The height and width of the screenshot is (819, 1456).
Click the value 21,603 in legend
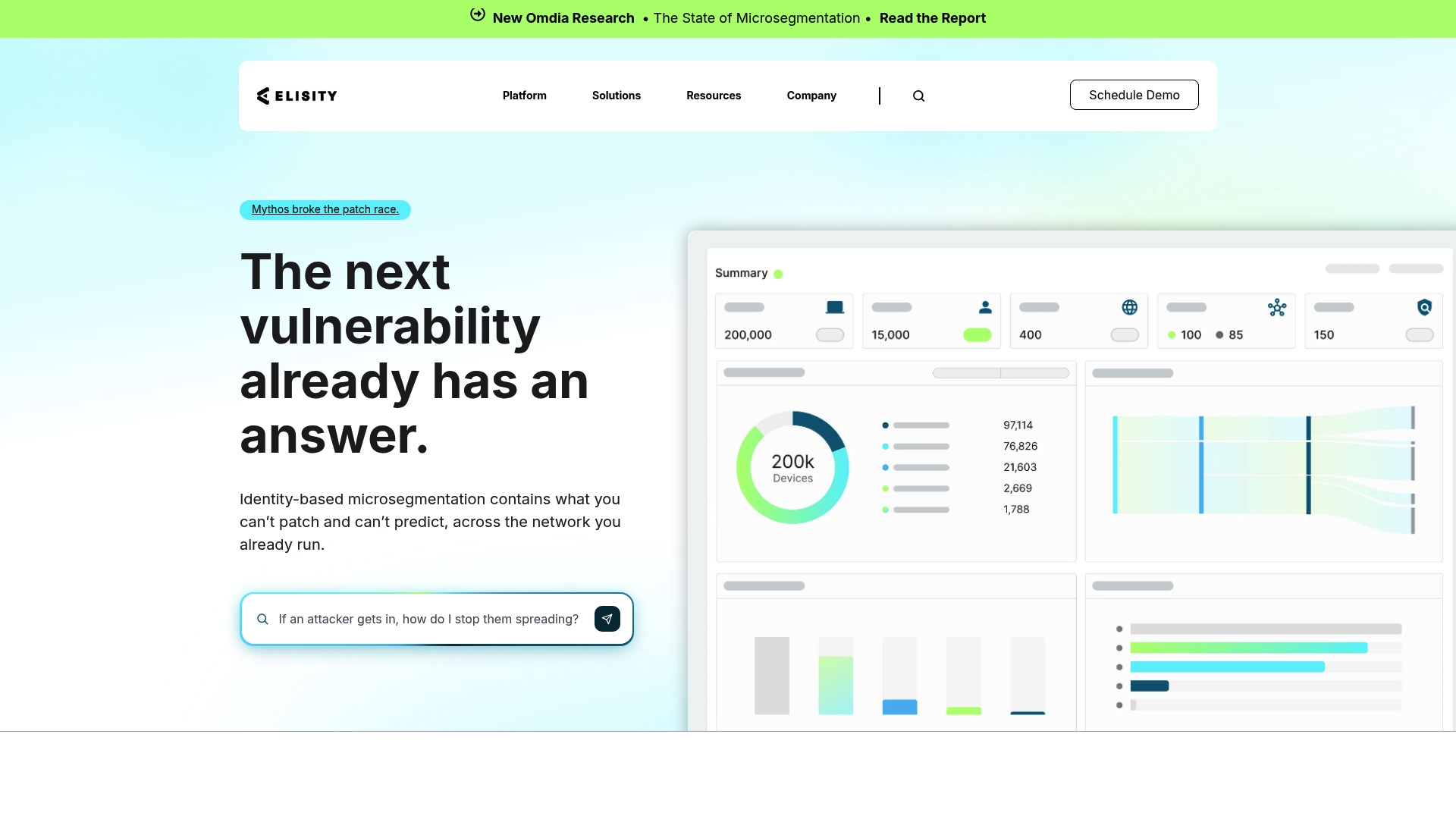(1019, 468)
